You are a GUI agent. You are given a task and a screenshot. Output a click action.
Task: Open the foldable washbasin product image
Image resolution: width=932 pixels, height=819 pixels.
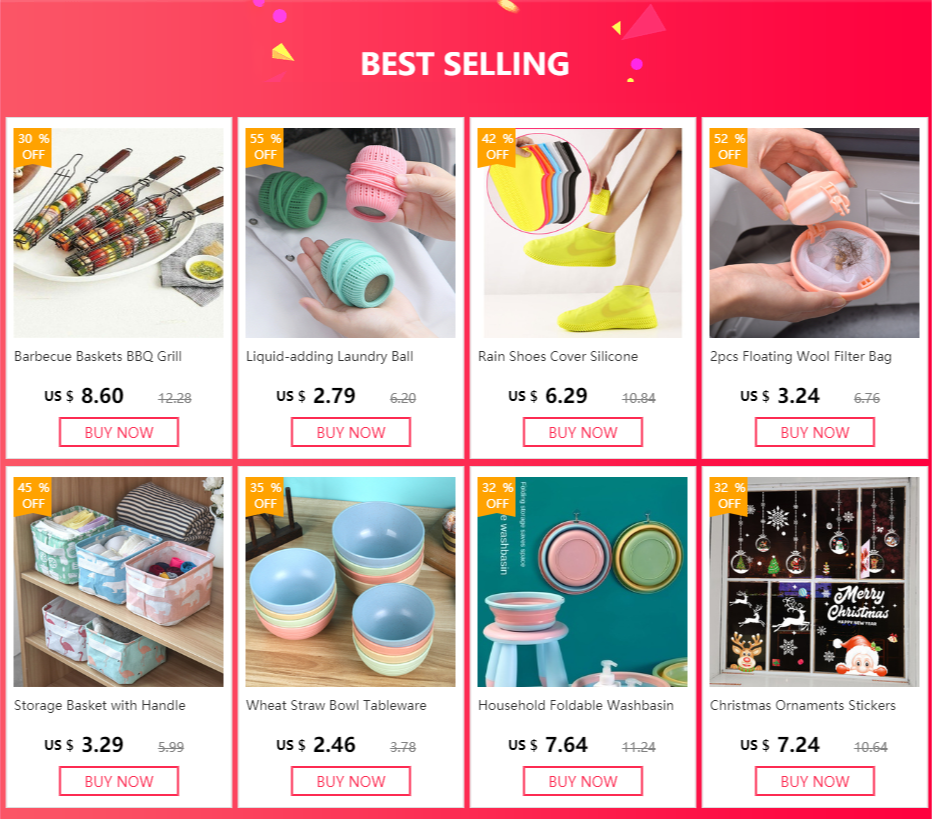(582, 582)
